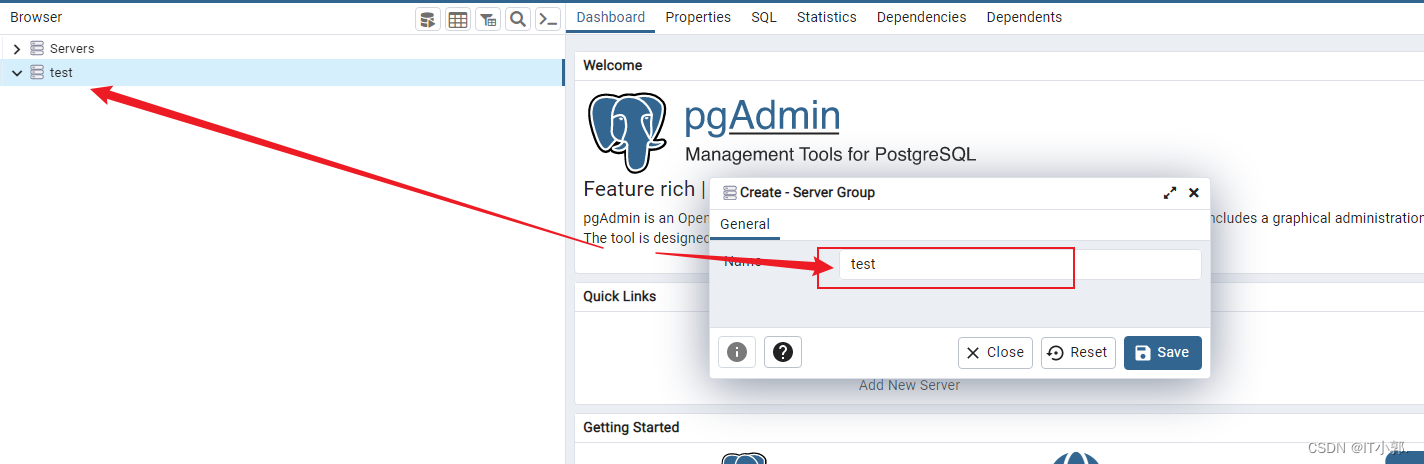Expand the Servers tree node
Image resolution: width=1424 pixels, height=464 pixels.
tap(16, 48)
